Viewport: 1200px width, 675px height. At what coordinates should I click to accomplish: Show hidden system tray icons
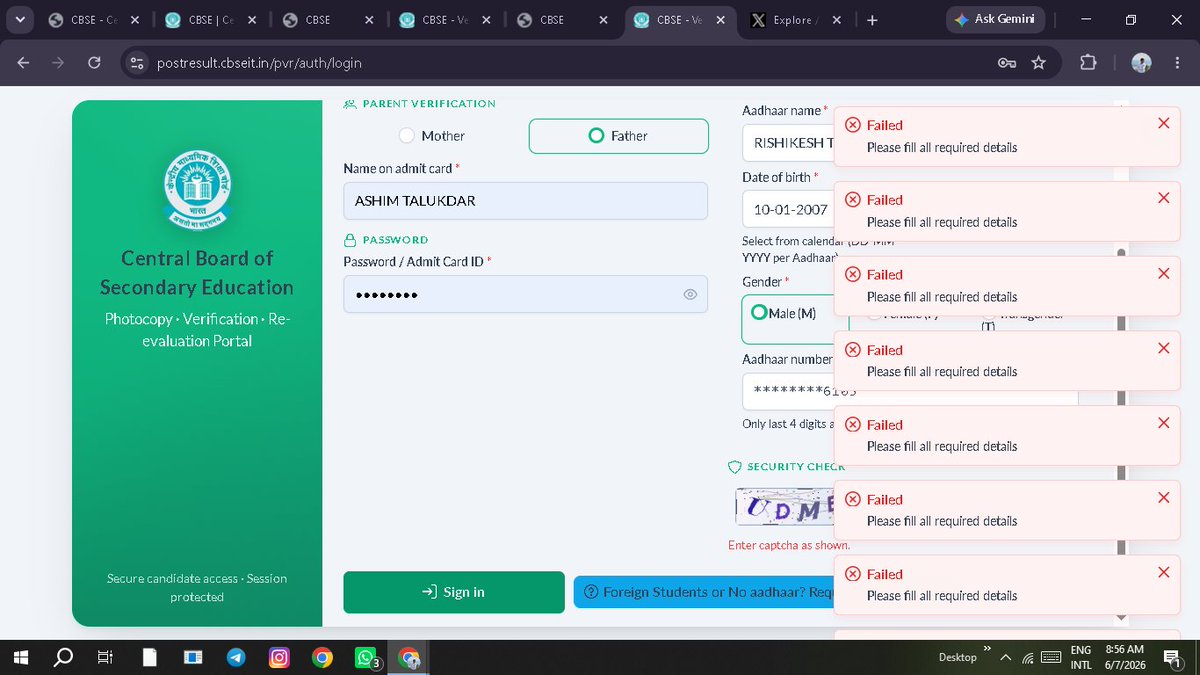[x=1005, y=657]
